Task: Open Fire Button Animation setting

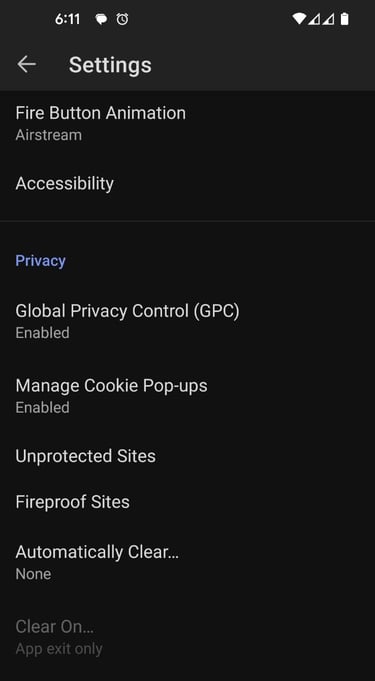Action: click(x=187, y=123)
